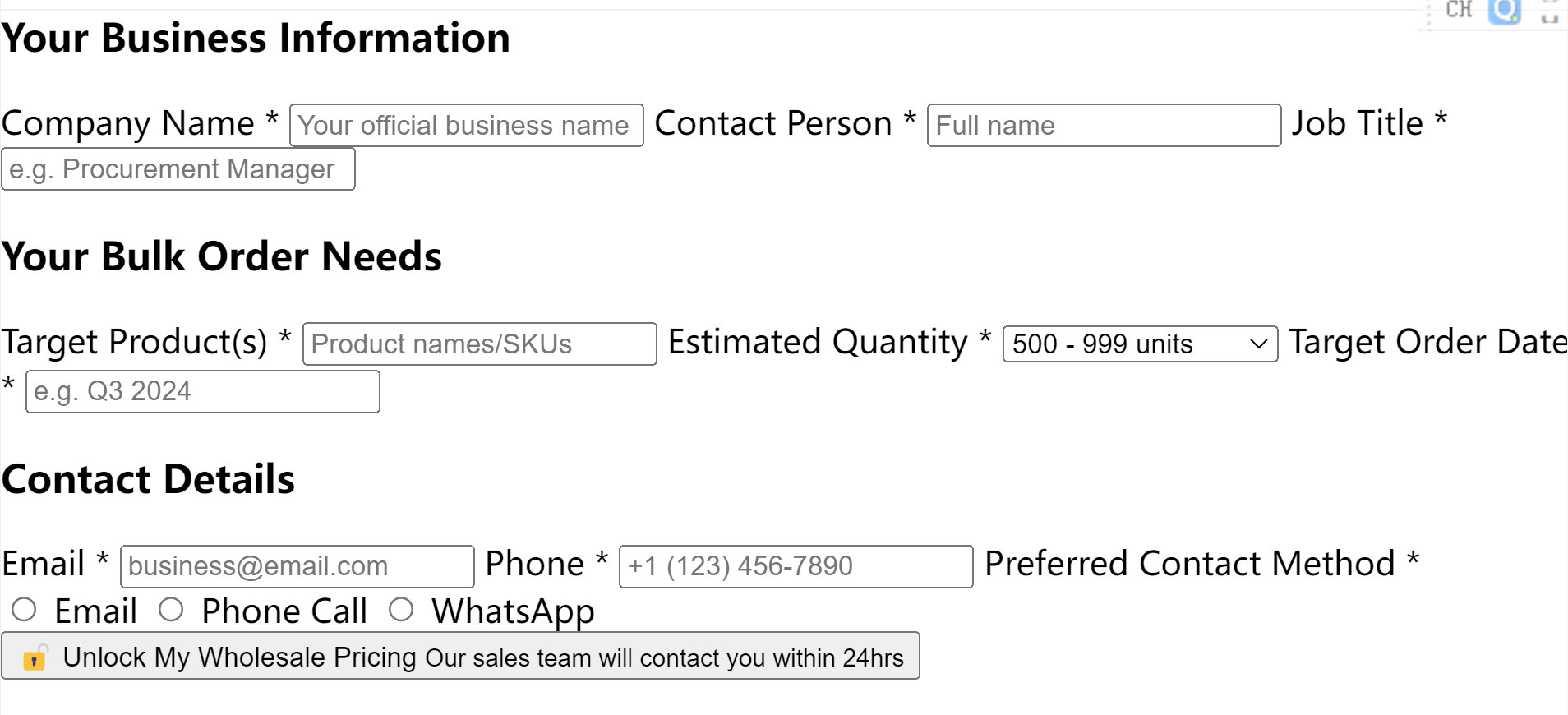This screenshot has width=1568, height=715.
Task: Click the business Email address field
Action: pyautogui.click(x=297, y=567)
